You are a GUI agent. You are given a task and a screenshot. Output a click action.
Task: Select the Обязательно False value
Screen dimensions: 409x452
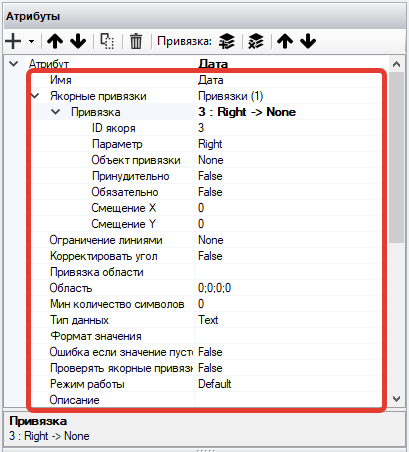[210, 192]
